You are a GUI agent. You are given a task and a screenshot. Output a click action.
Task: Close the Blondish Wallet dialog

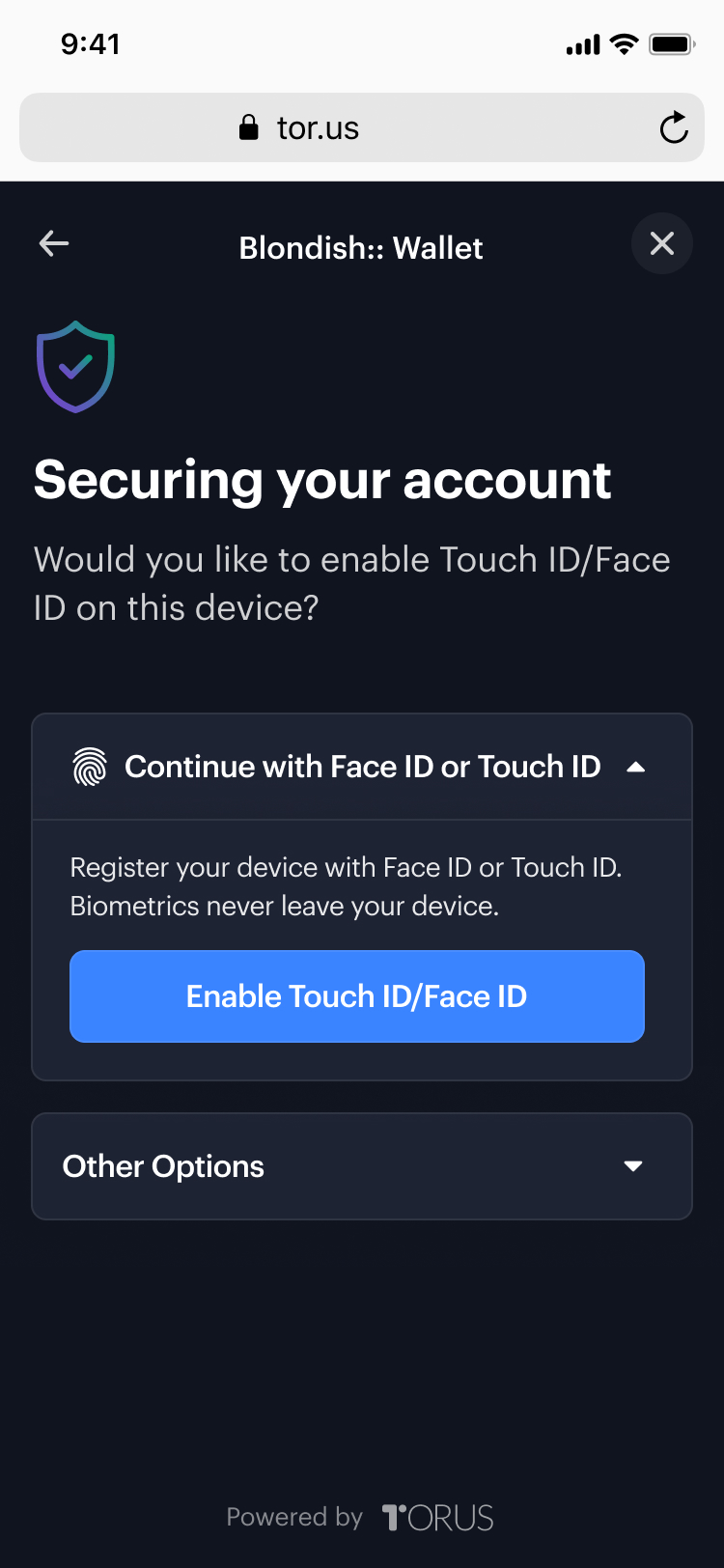coord(662,243)
